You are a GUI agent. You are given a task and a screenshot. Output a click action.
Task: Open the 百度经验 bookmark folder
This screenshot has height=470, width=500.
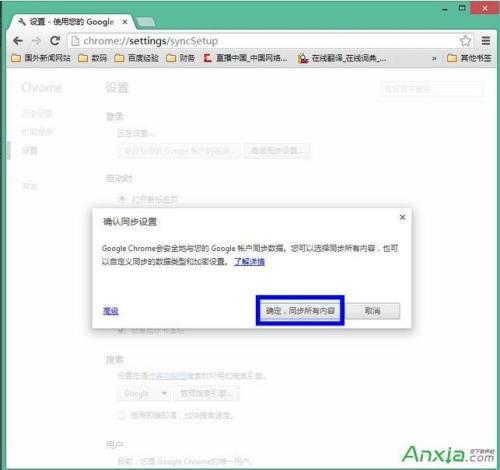(x=136, y=58)
